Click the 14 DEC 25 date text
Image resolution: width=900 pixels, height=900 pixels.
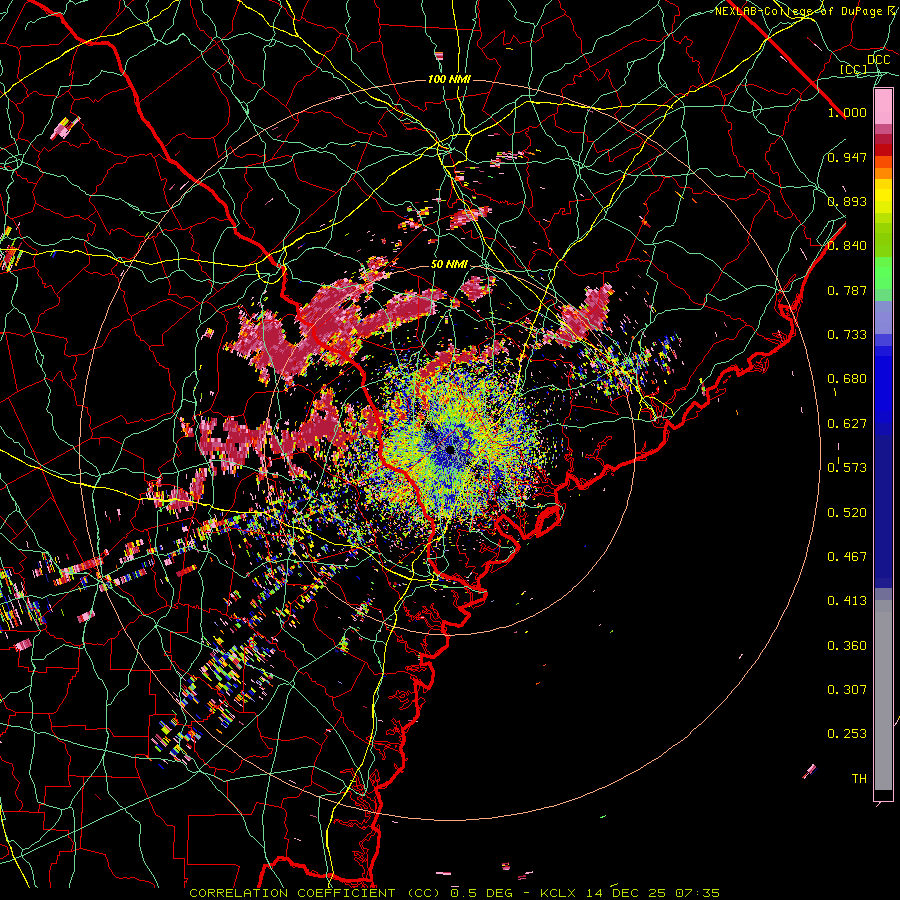(626, 893)
